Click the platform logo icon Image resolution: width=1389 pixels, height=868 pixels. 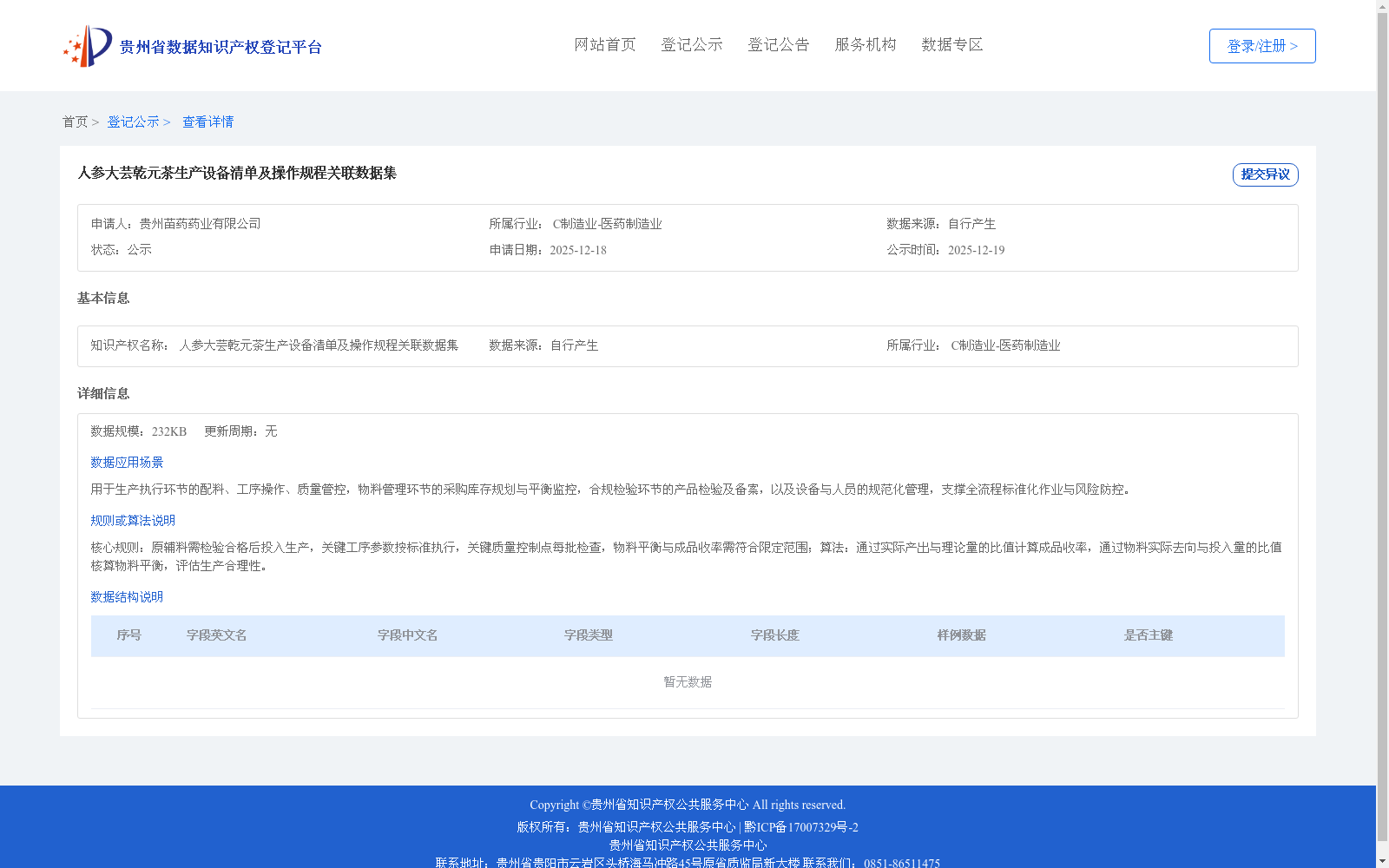coord(88,46)
